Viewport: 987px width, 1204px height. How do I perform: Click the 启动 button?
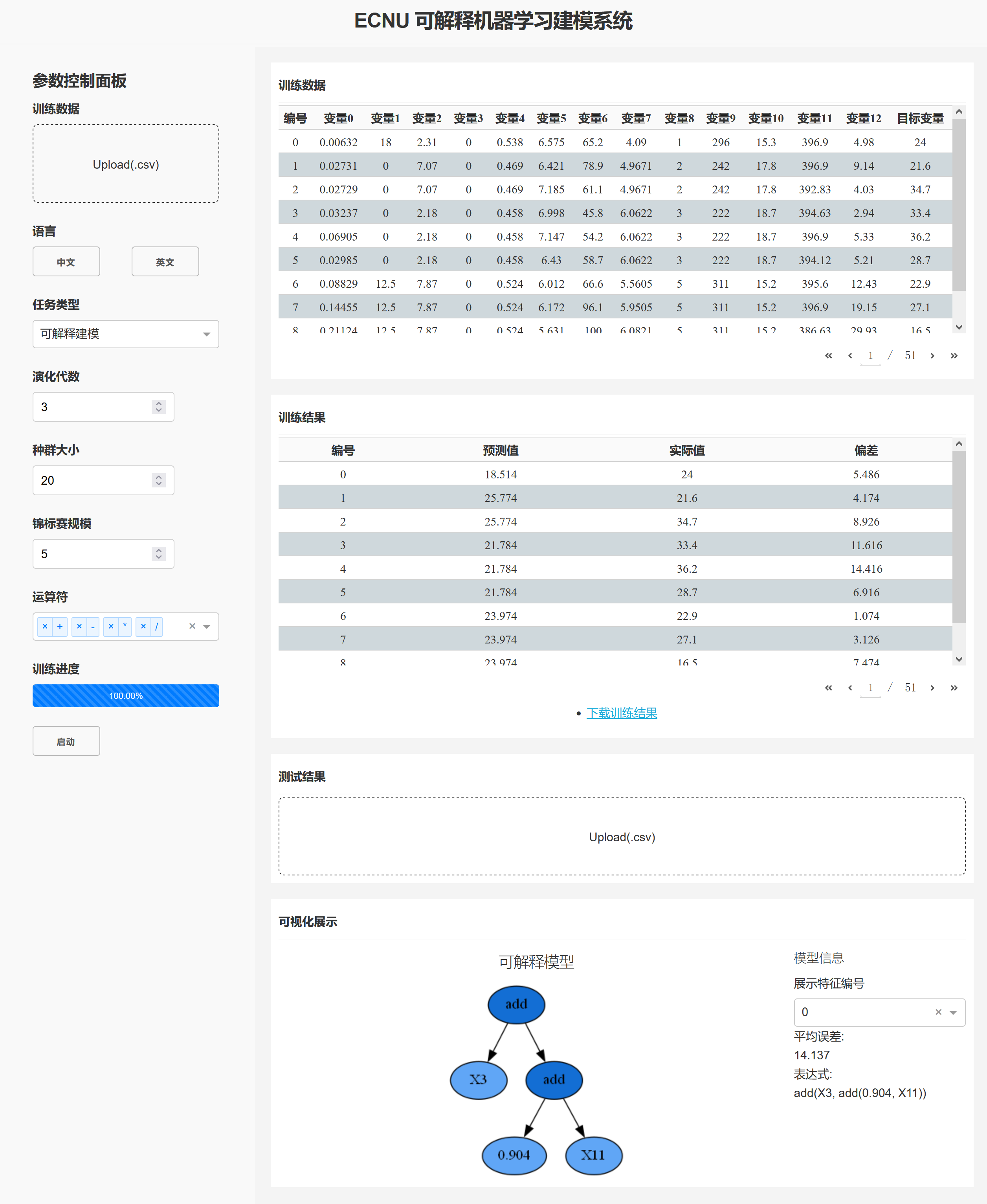coord(66,741)
